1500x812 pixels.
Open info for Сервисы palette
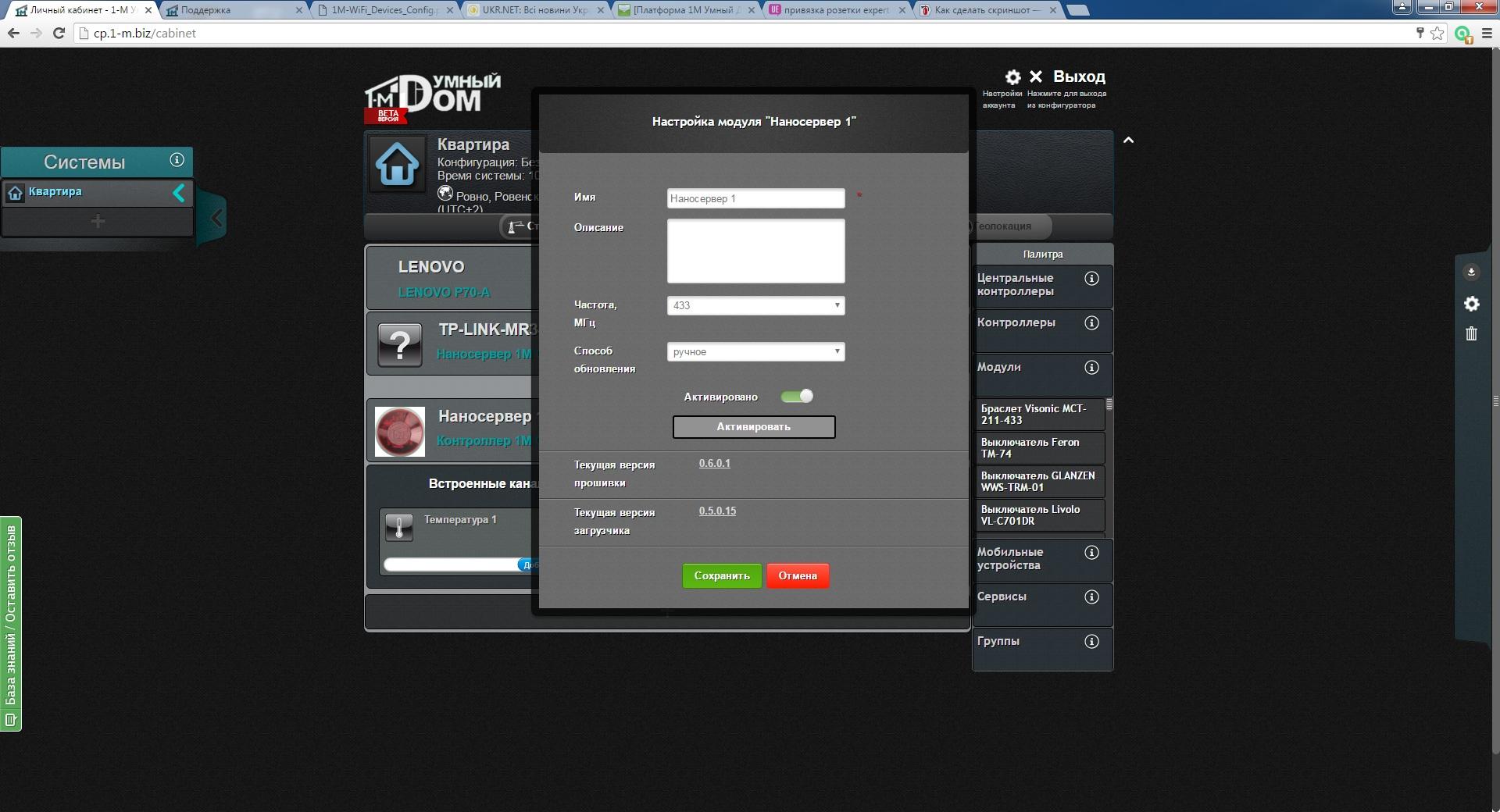point(1092,597)
